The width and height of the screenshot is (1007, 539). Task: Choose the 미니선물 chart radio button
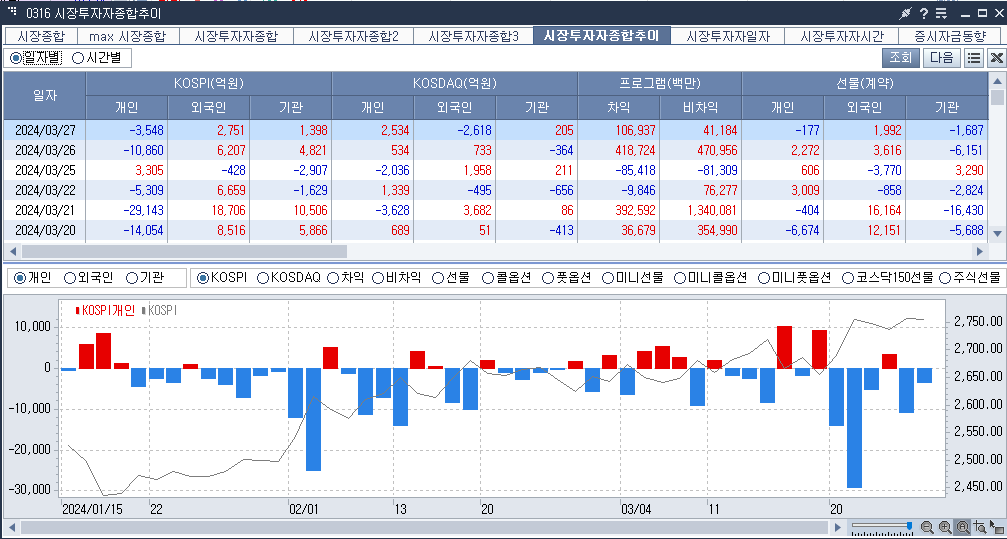(608, 278)
